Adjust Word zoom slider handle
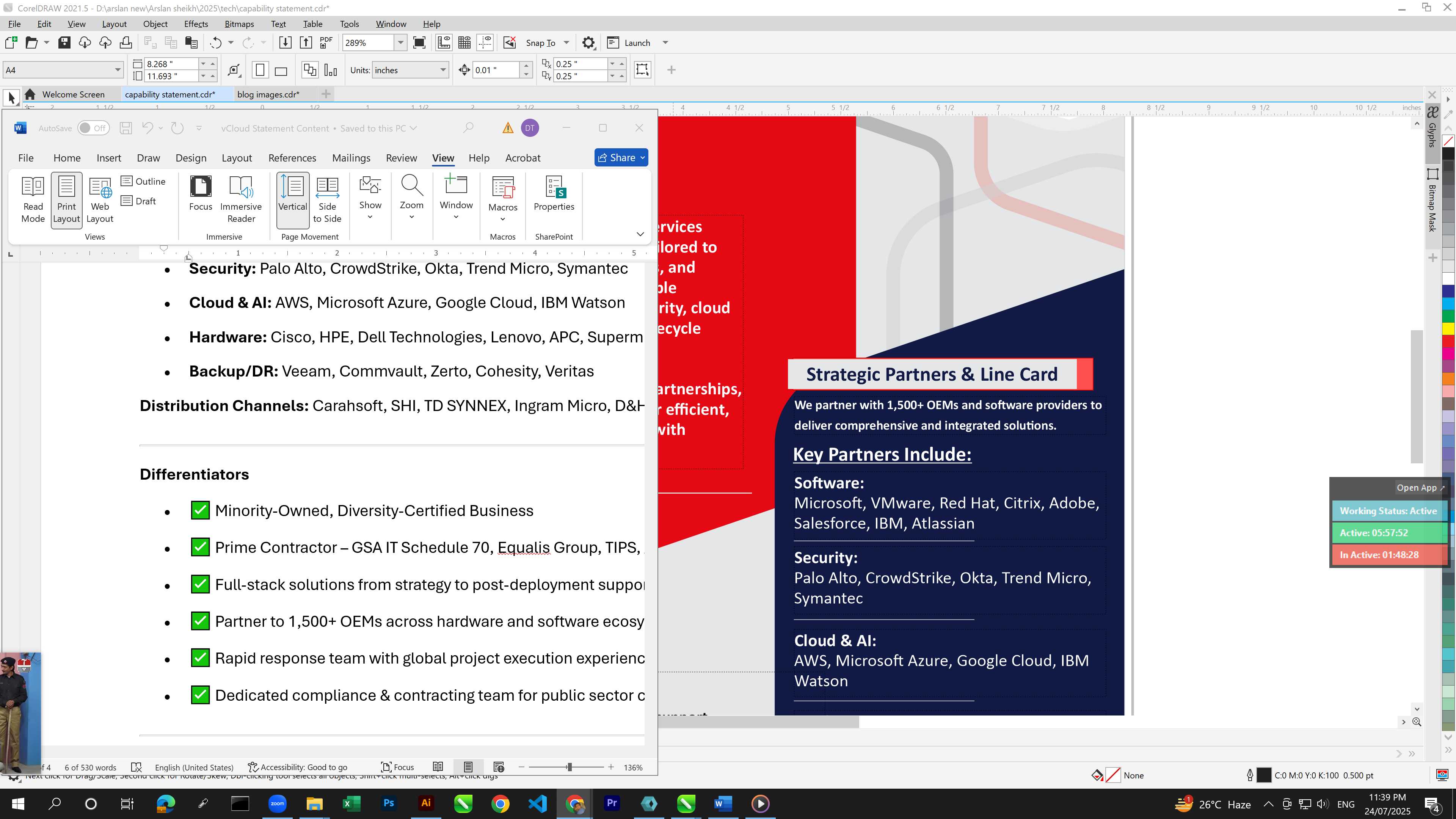Viewport: 1456px width, 819px height. 570,767
